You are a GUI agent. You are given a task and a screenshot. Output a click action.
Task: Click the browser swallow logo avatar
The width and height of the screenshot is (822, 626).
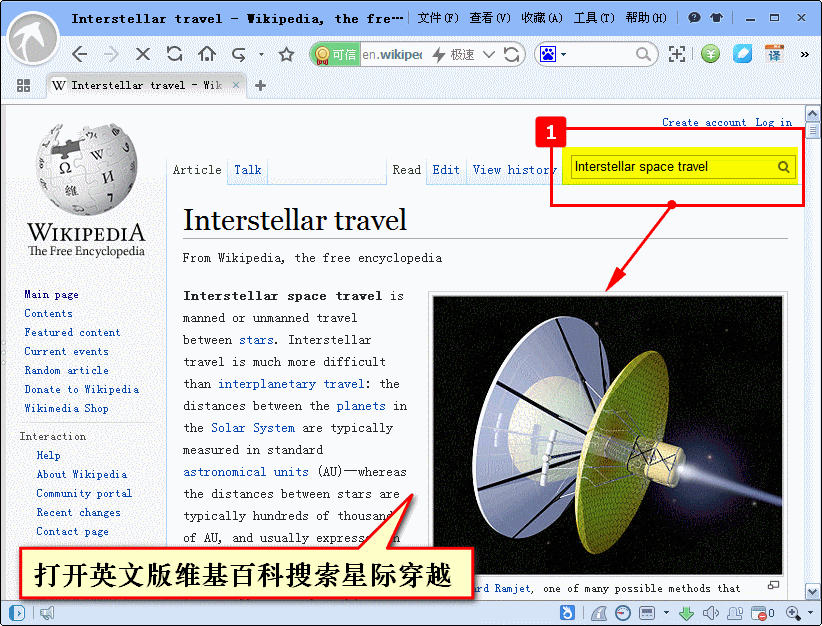[x=34, y=39]
